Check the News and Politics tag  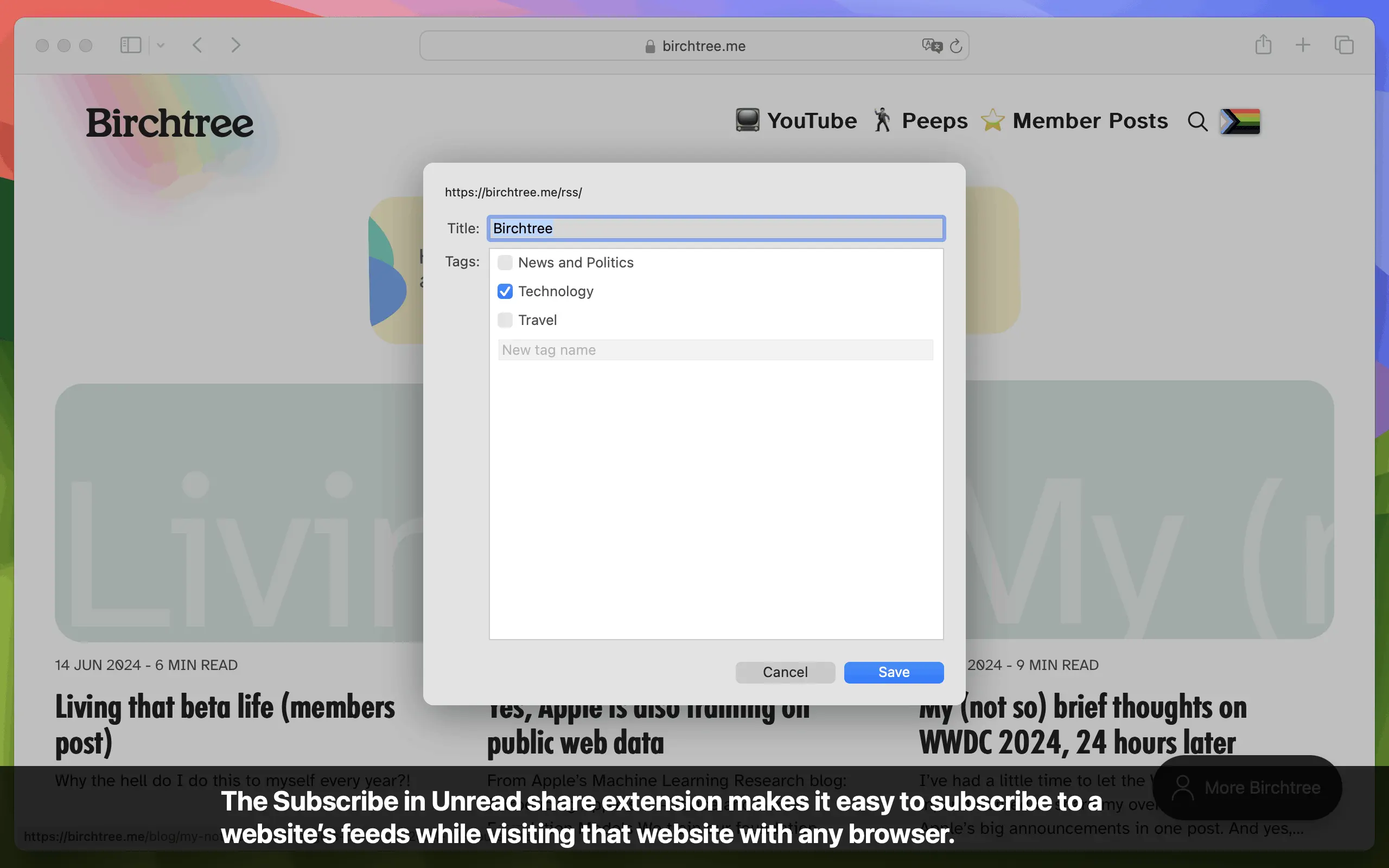coord(505,263)
